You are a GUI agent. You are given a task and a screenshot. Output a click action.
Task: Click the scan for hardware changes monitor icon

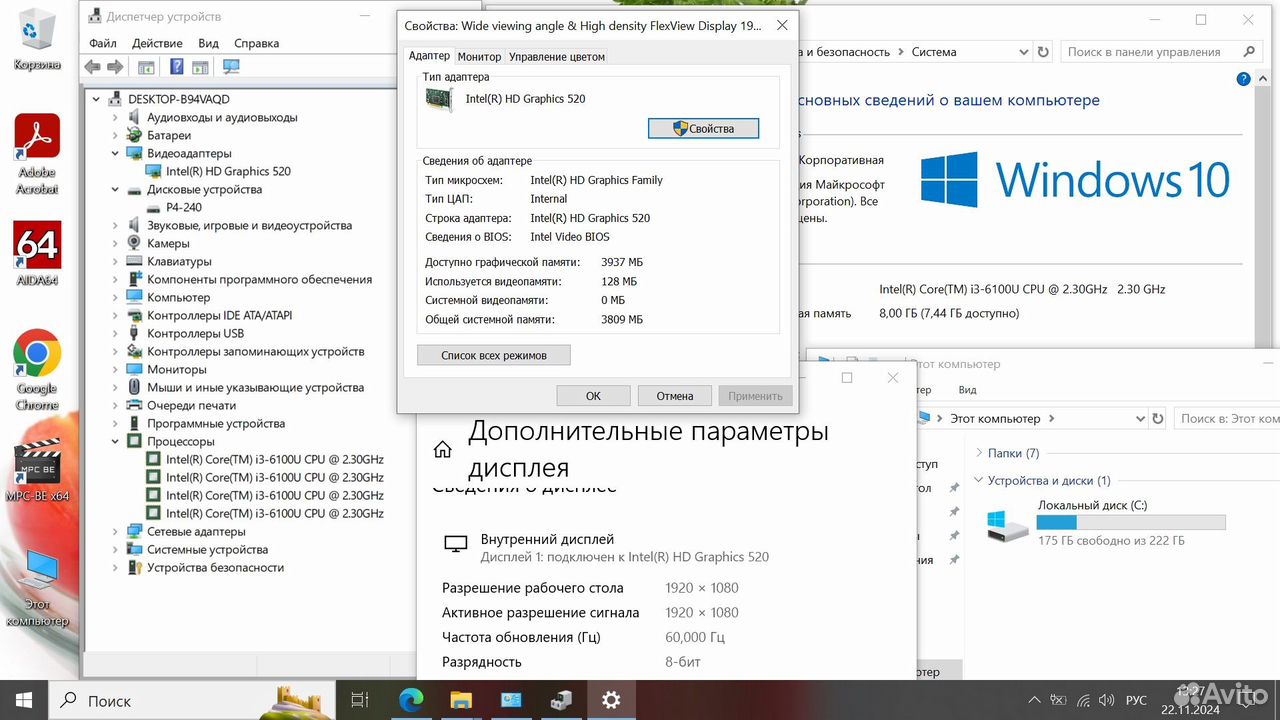coord(231,67)
